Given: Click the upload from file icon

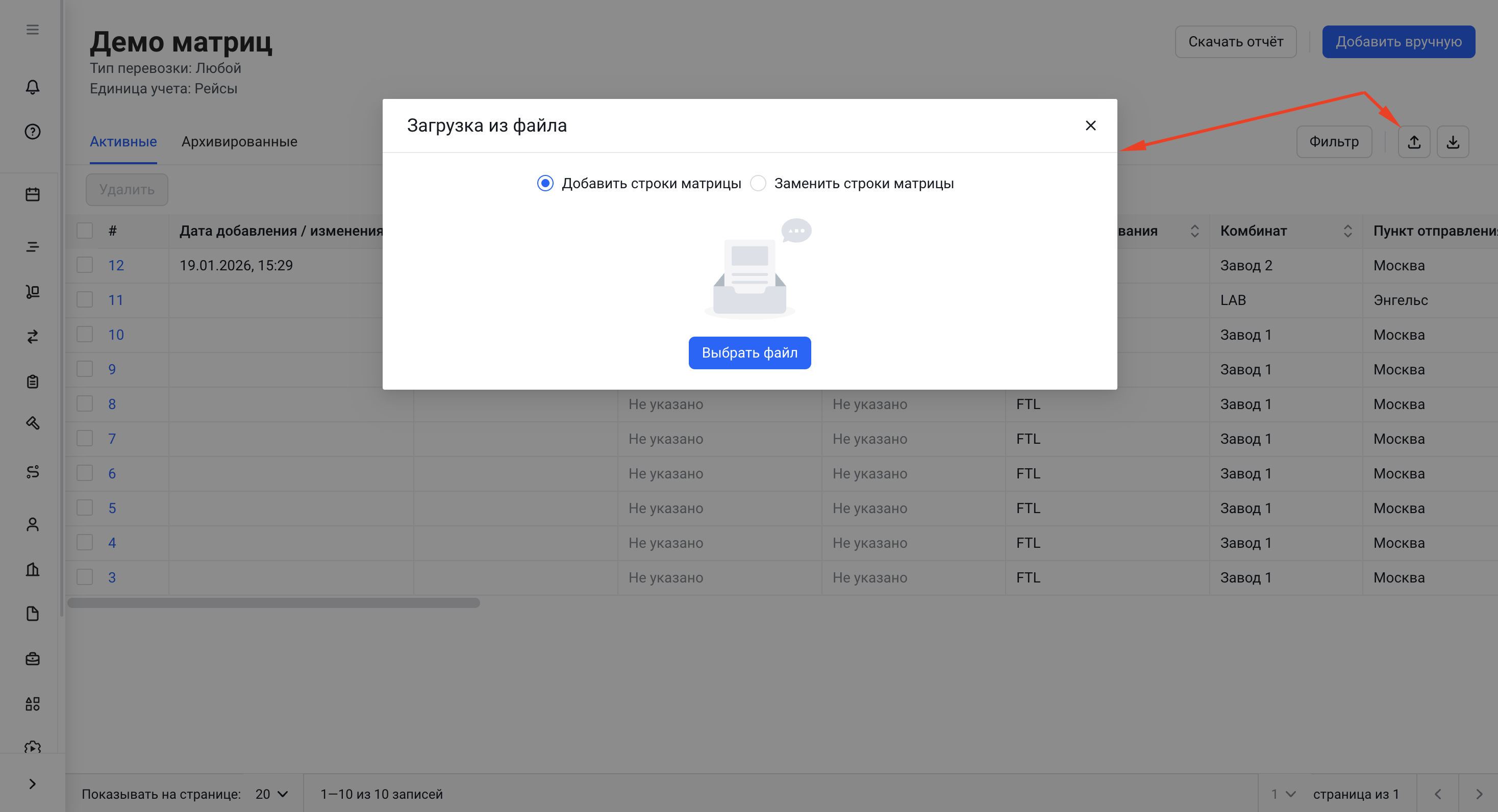Looking at the screenshot, I should pyautogui.click(x=1414, y=142).
